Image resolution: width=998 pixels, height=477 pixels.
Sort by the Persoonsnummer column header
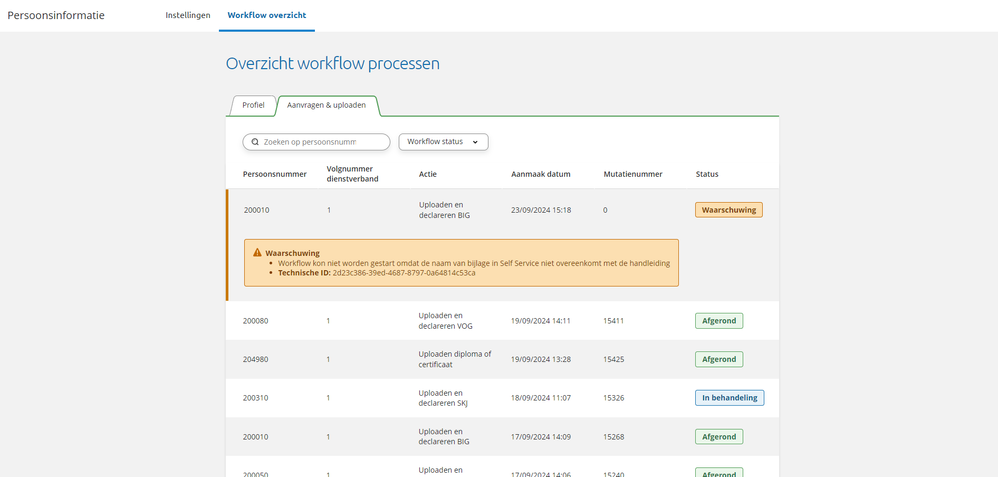(x=274, y=174)
